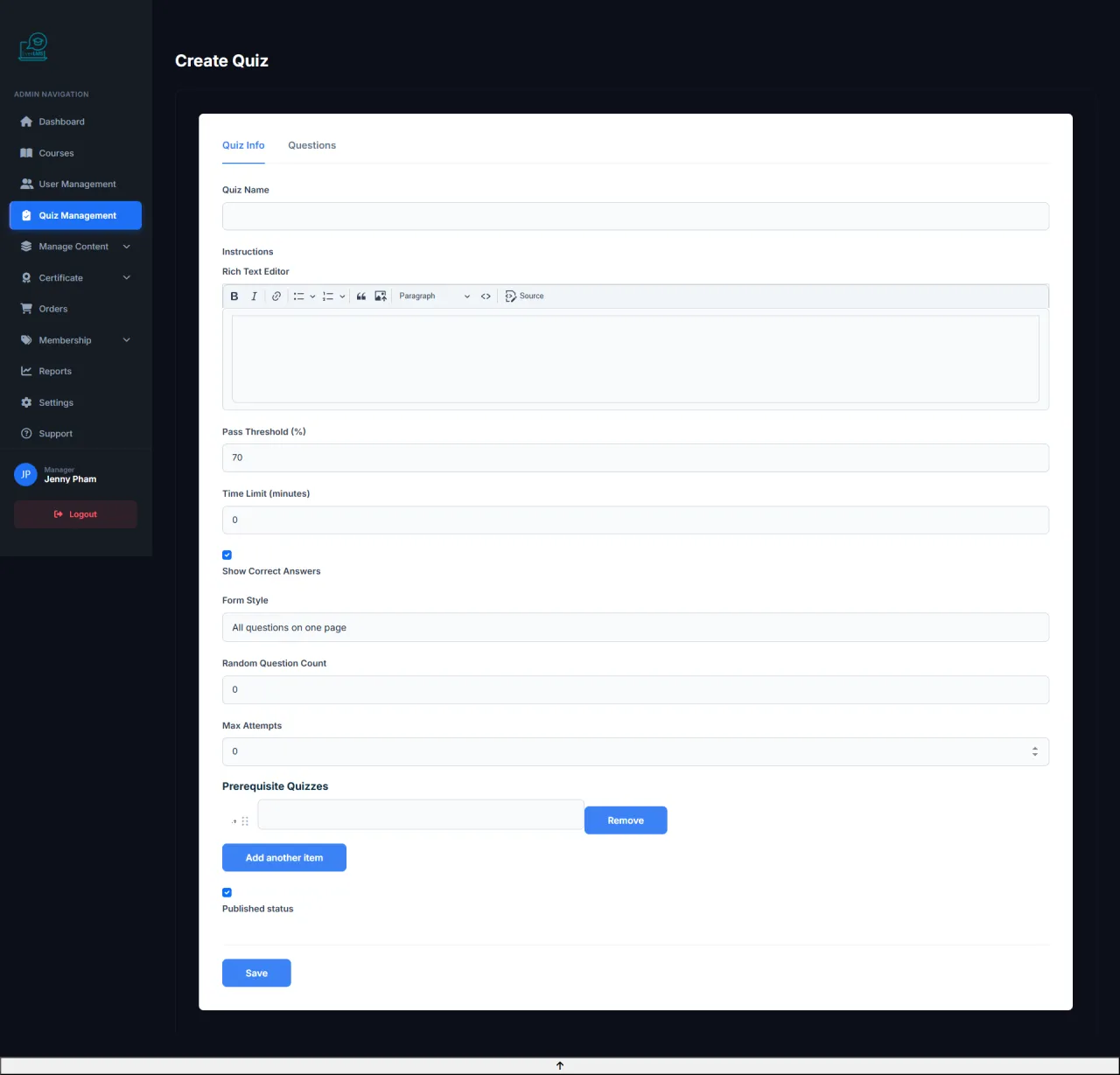Click the Time Limit minutes field

(635, 520)
